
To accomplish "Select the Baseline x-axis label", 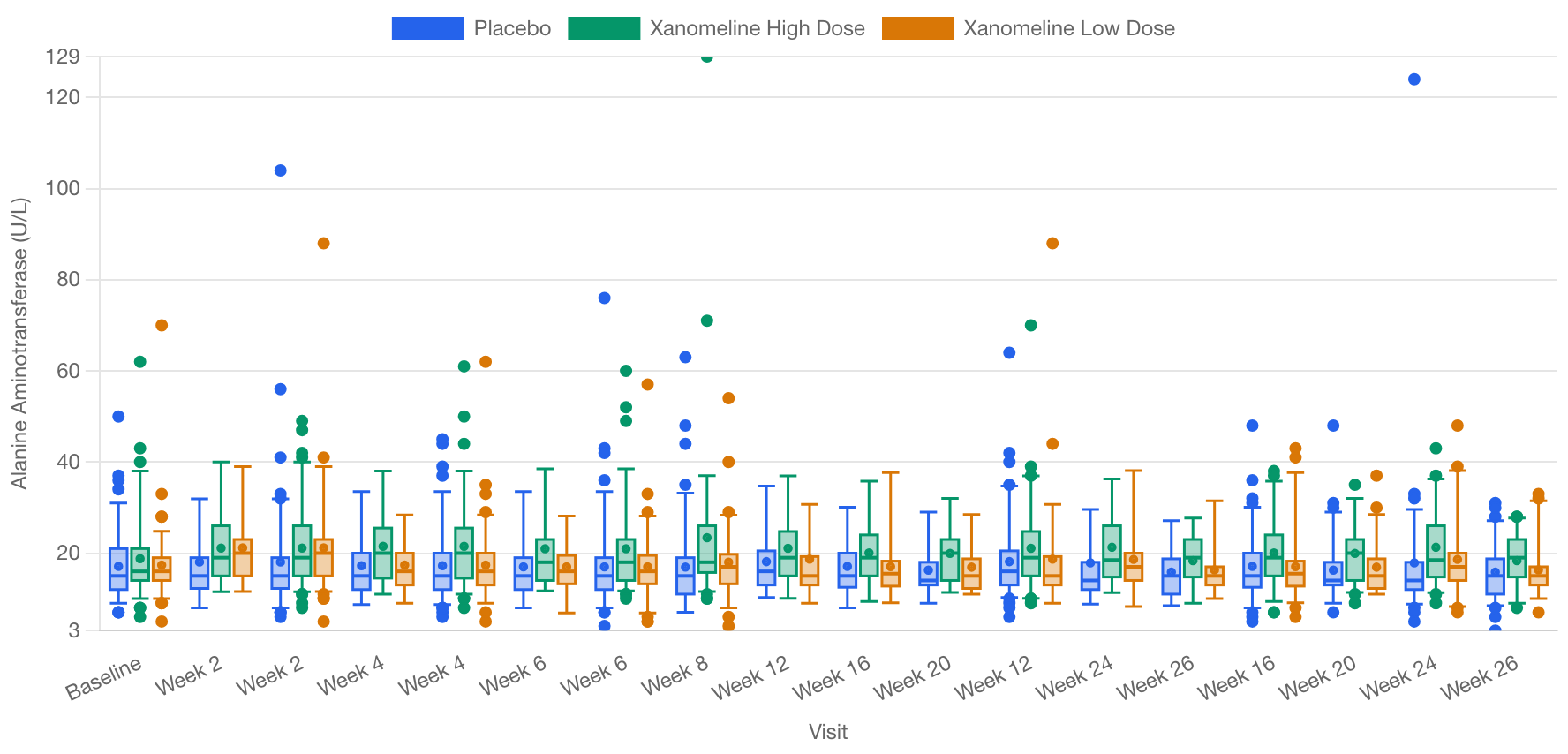I will point(104,678).
